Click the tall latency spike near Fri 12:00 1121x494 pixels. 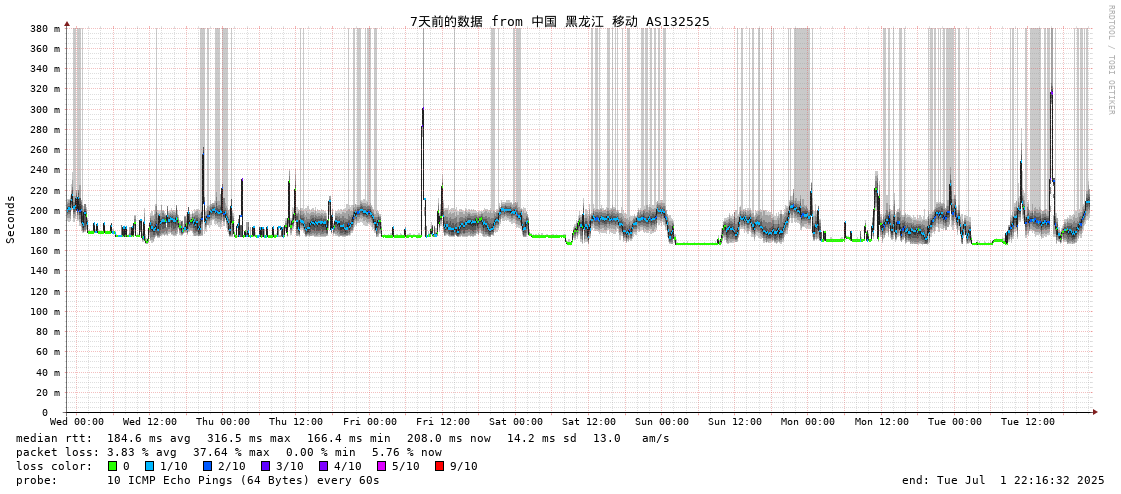pyautogui.click(x=423, y=172)
